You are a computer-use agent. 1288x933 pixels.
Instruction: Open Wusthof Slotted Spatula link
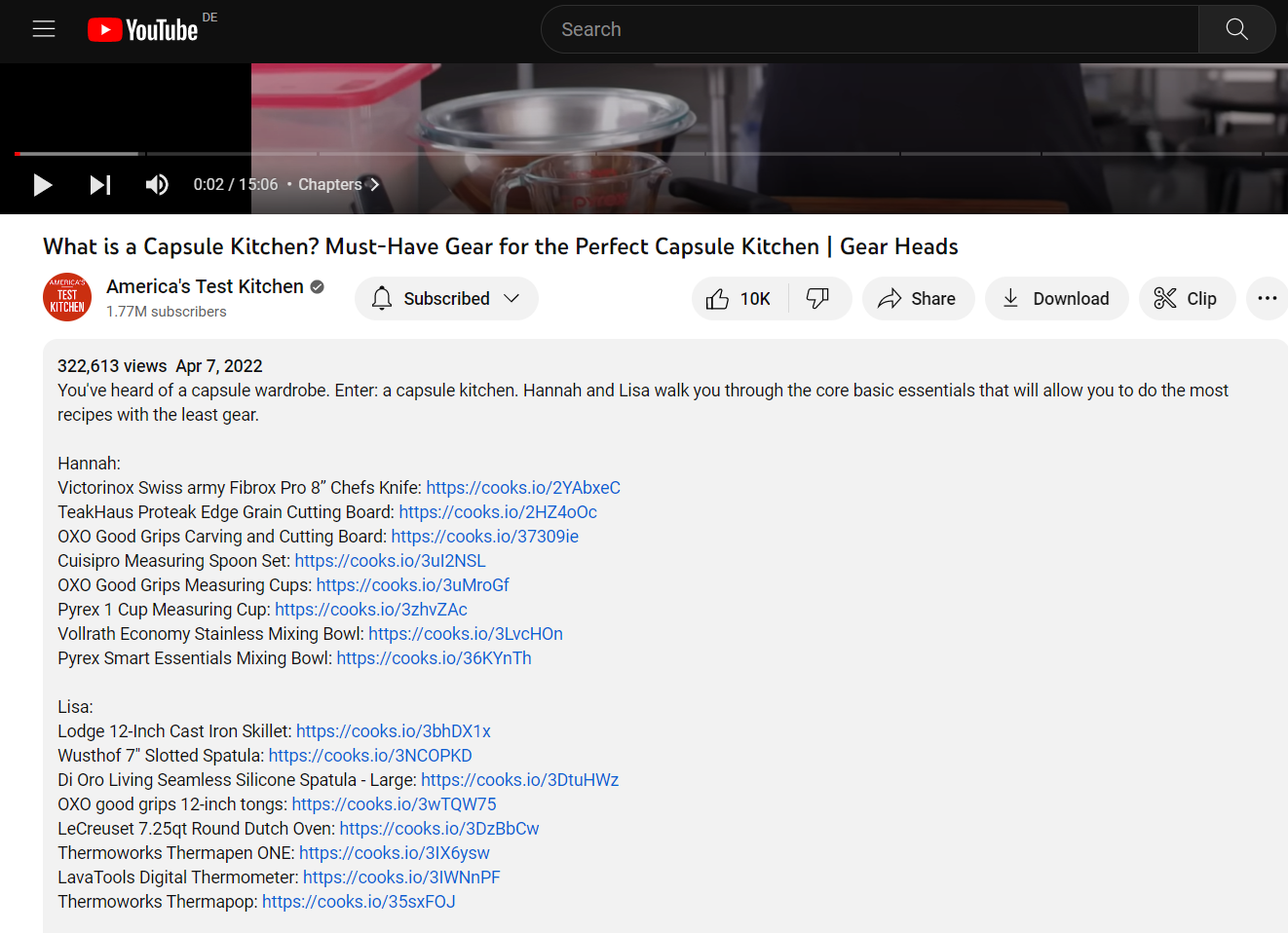click(370, 756)
